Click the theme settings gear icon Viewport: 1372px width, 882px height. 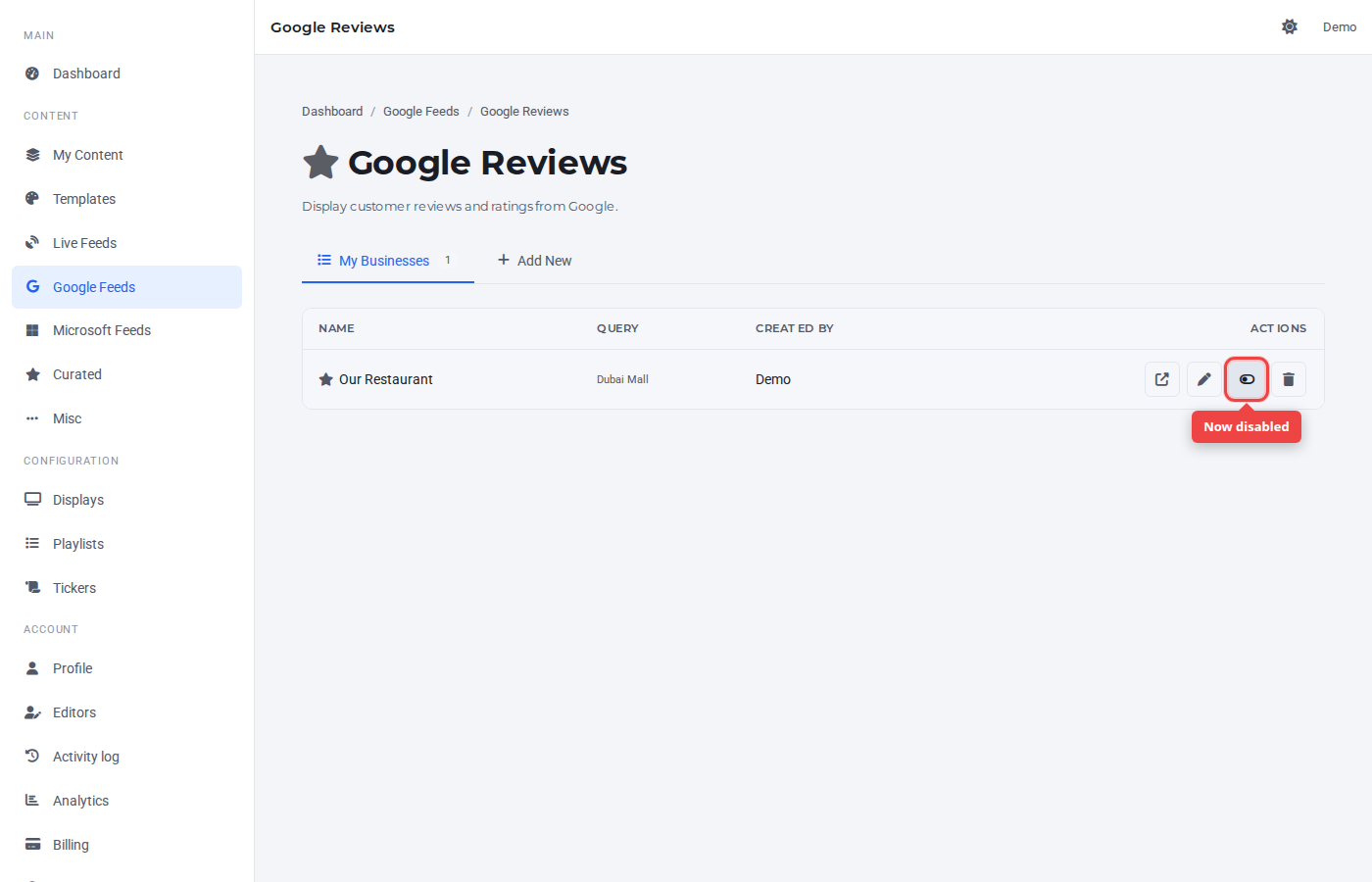pyautogui.click(x=1290, y=26)
